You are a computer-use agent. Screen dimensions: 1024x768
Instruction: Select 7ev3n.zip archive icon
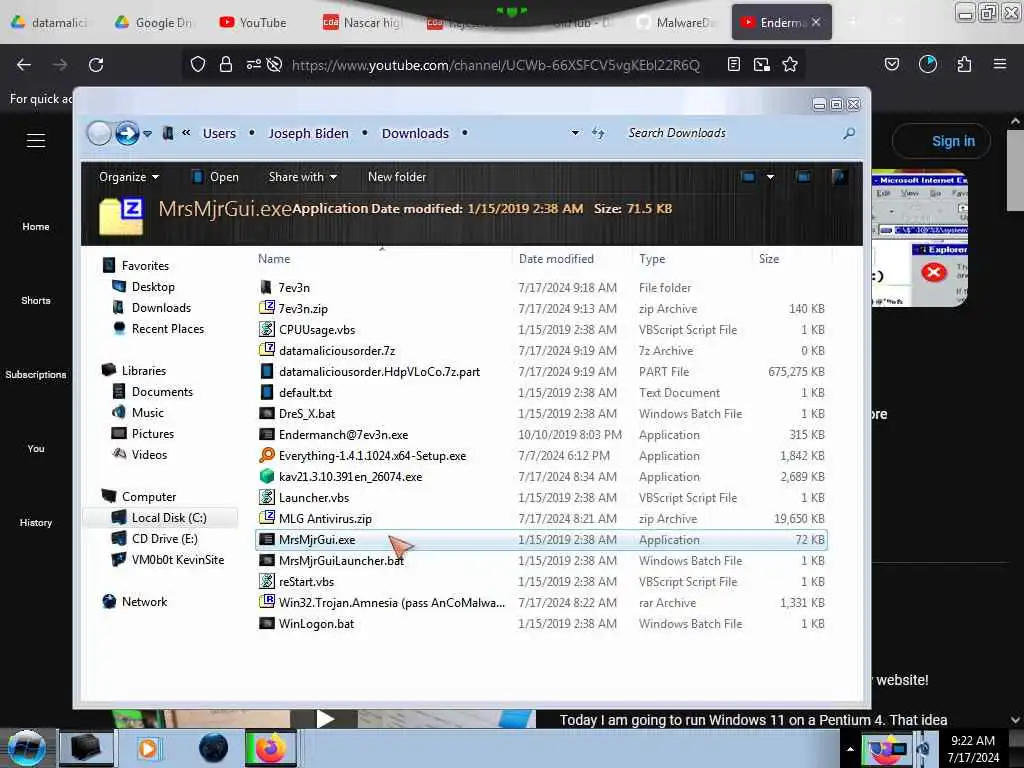click(x=266, y=308)
